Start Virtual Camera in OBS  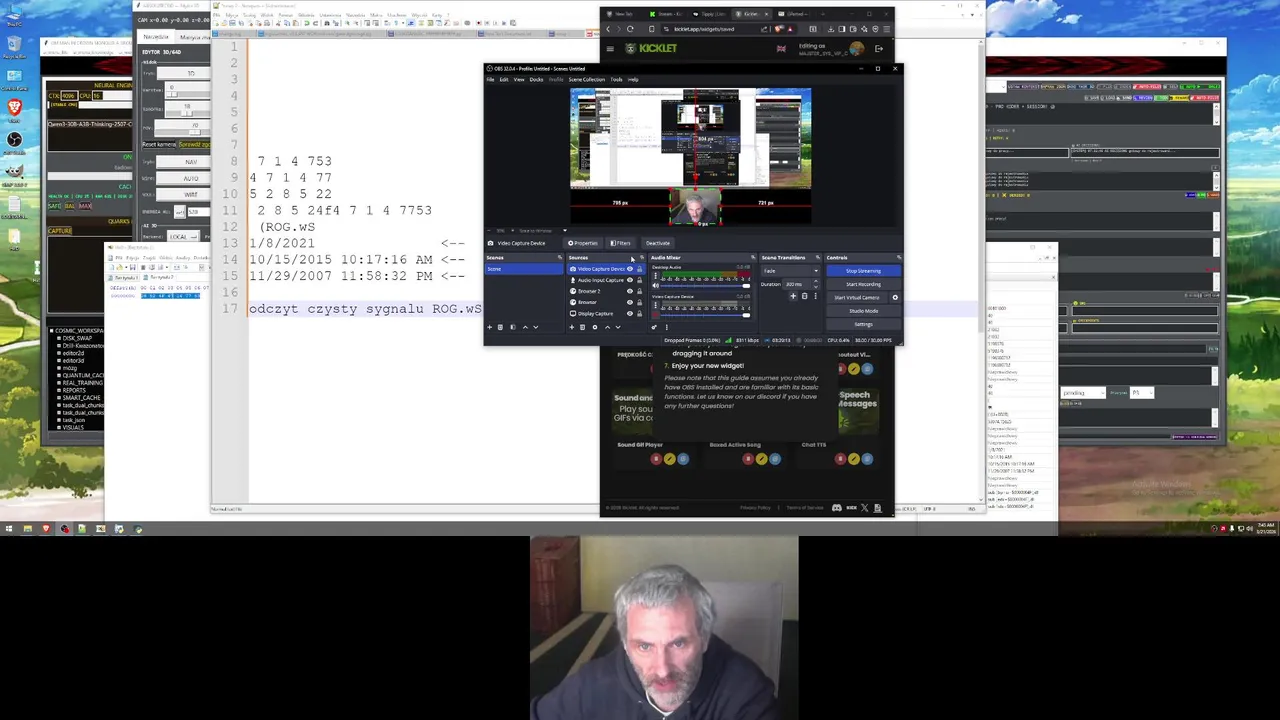click(857, 297)
